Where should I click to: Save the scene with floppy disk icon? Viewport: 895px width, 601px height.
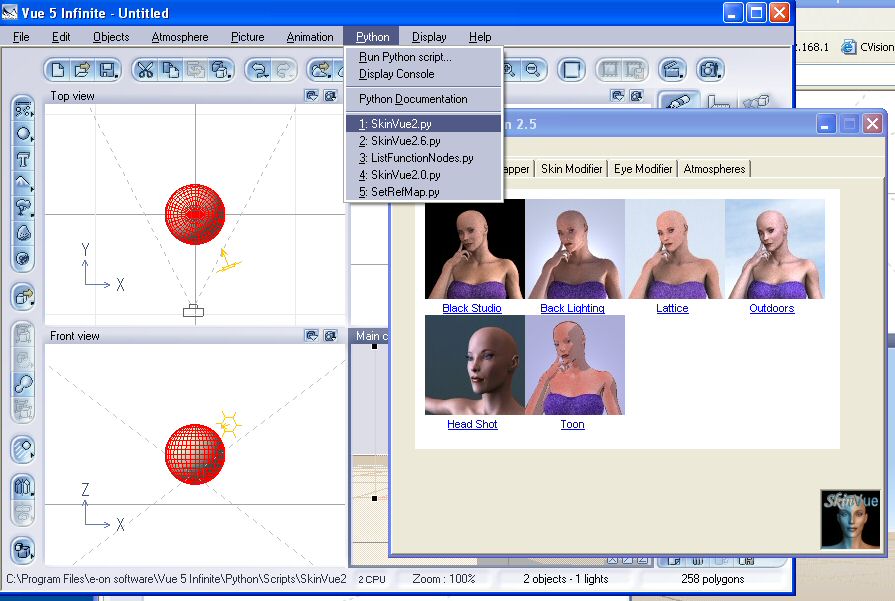point(108,70)
